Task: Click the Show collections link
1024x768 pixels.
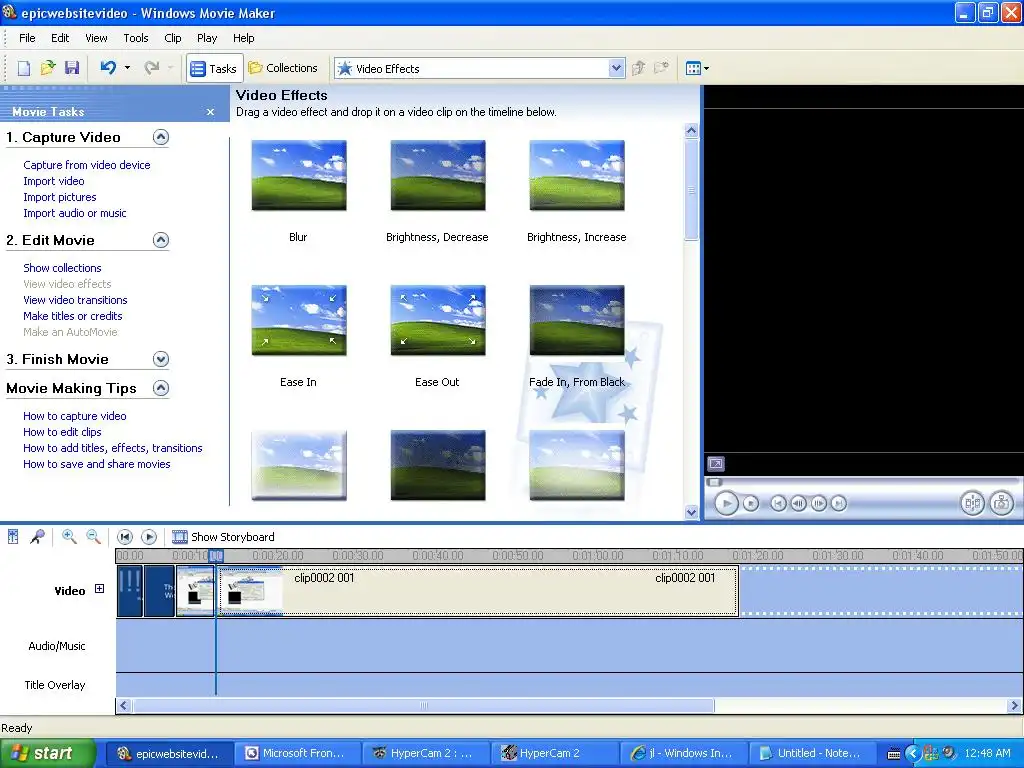Action: [x=62, y=268]
